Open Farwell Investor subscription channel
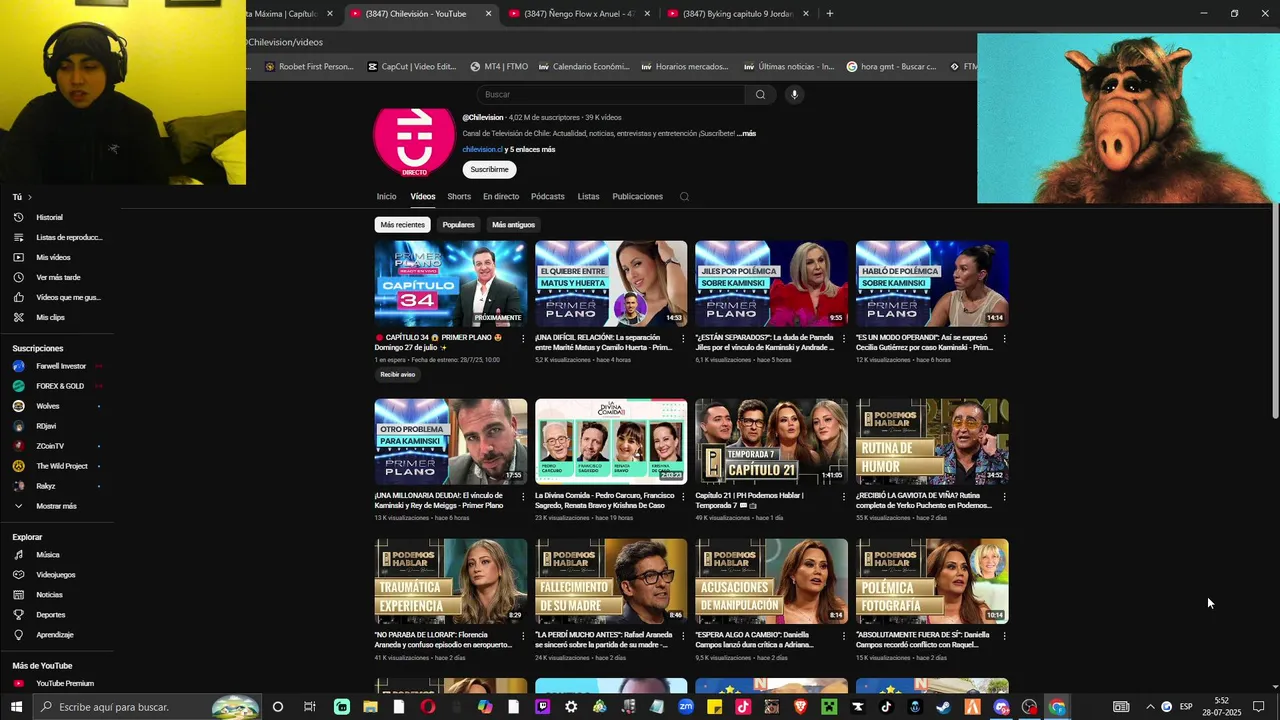The width and height of the screenshot is (1280, 720). 60,366
